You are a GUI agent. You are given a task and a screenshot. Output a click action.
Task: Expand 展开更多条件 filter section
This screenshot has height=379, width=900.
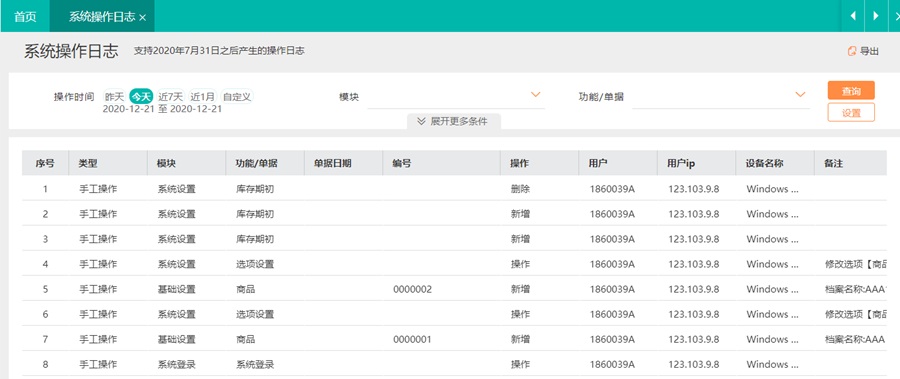coord(453,121)
